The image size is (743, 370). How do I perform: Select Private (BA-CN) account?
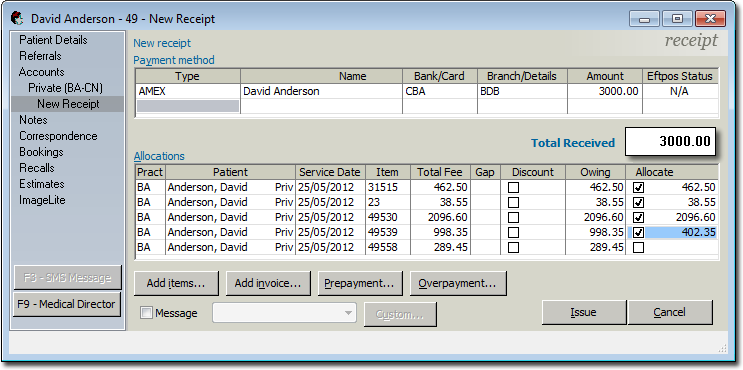(65, 88)
